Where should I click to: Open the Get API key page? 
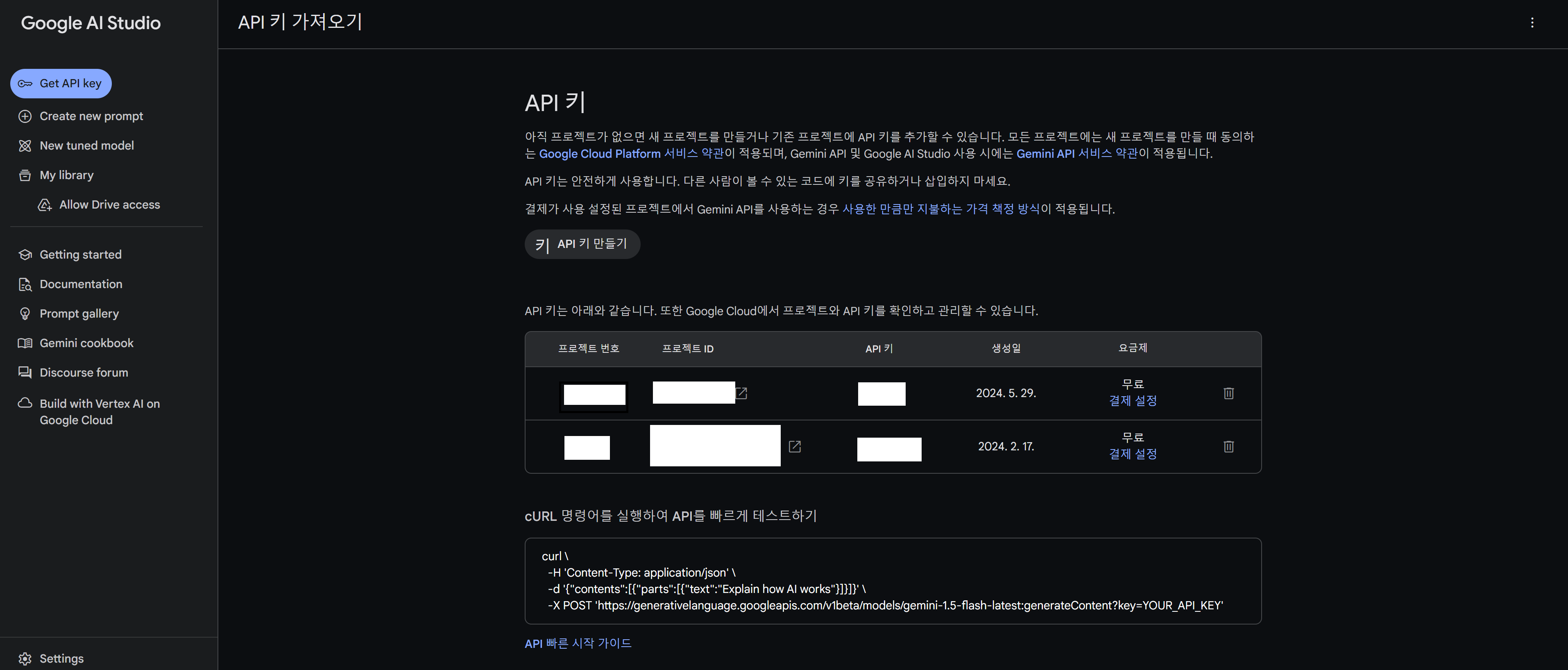click(x=61, y=84)
